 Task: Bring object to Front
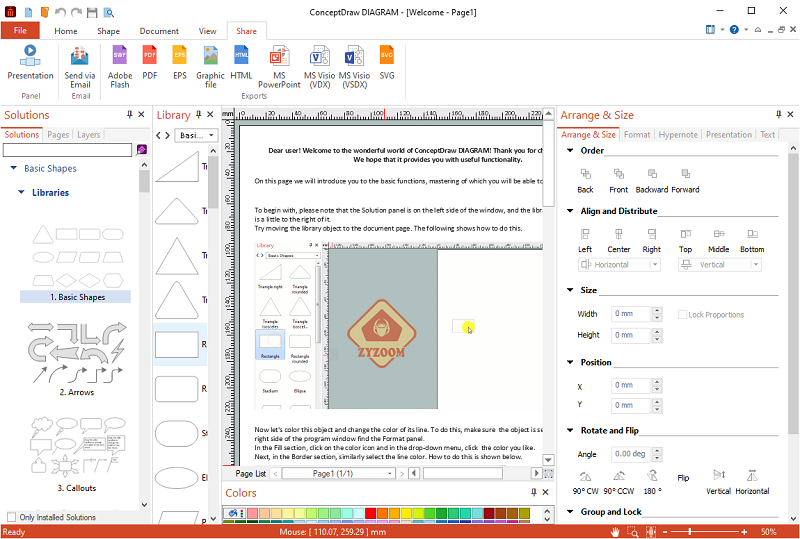point(618,181)
